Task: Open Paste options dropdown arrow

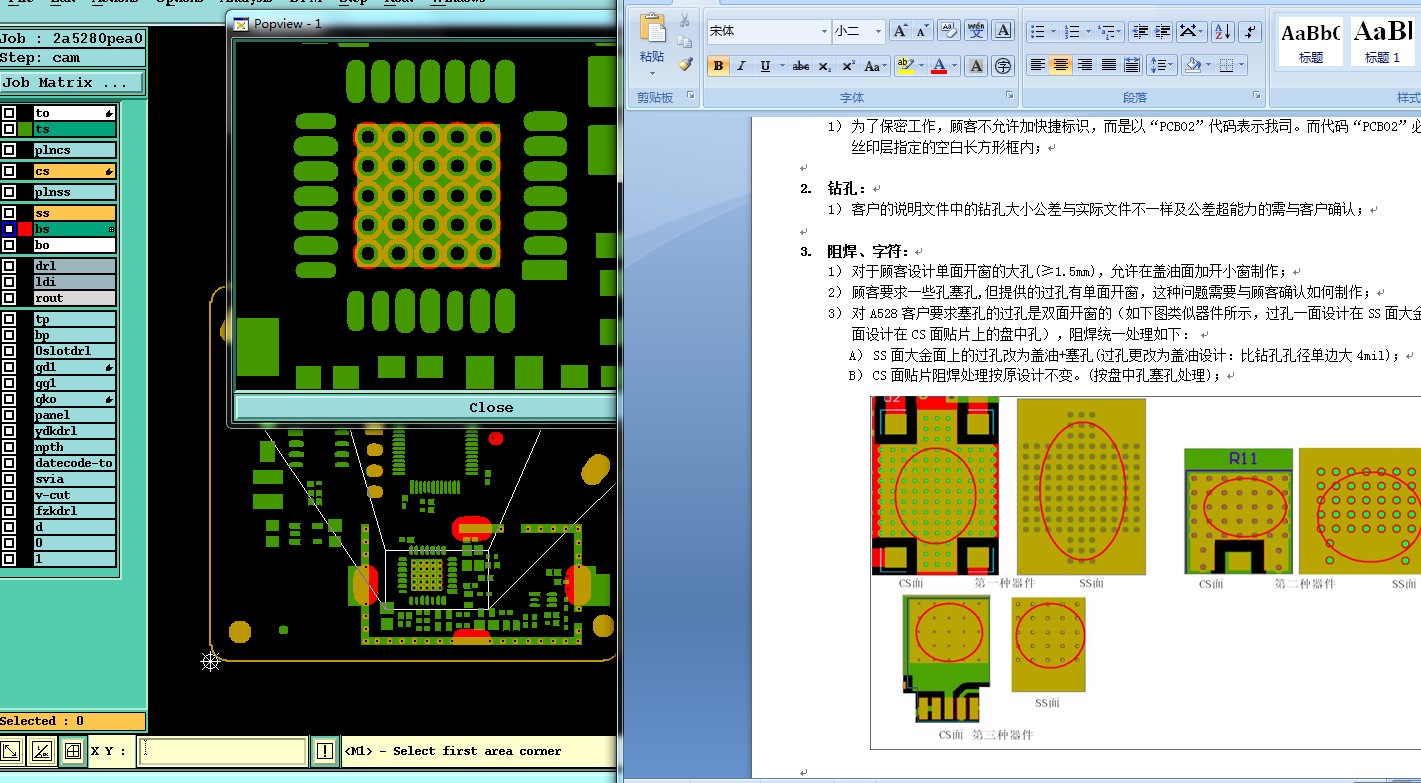Action: [x=652, y=72]
